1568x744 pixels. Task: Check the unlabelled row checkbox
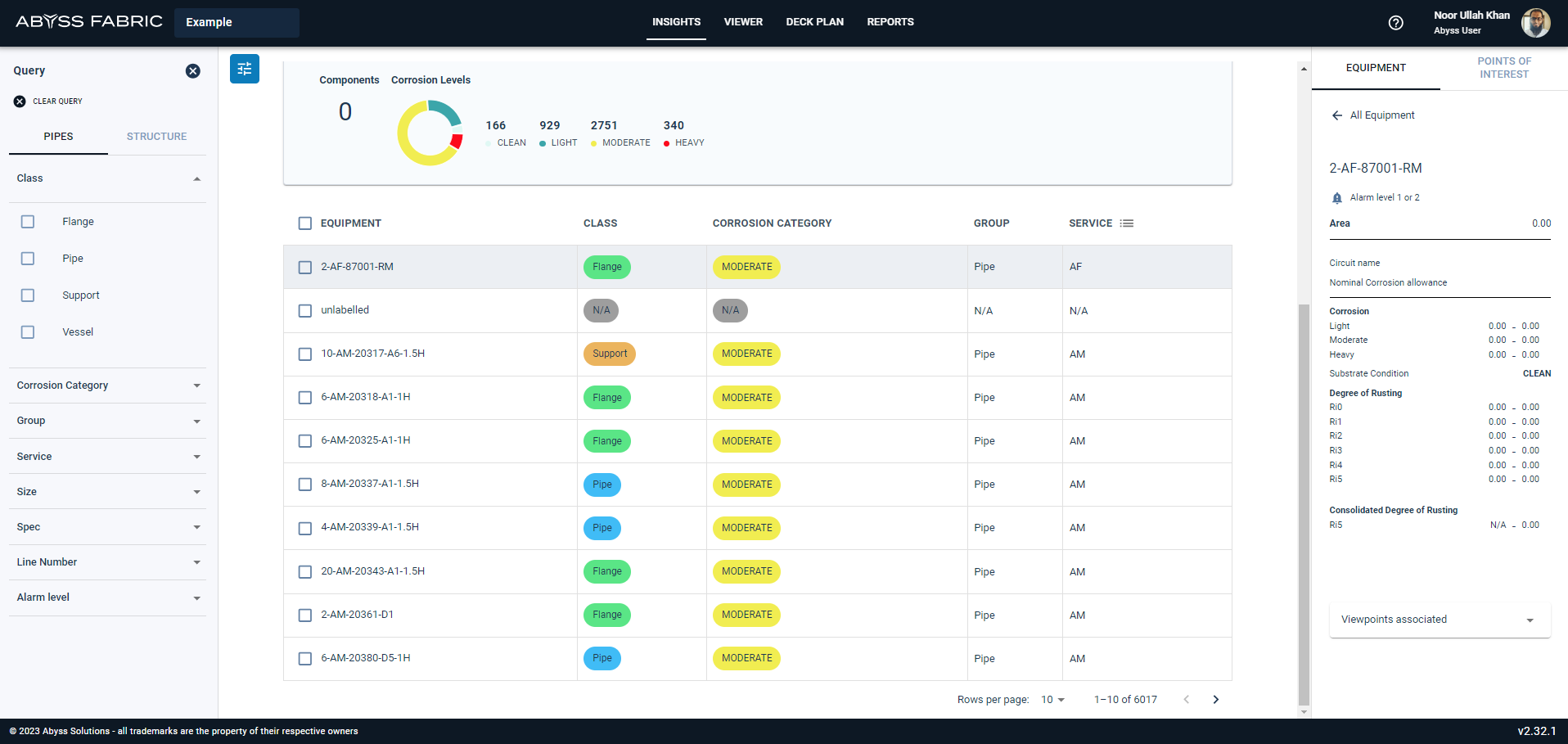(305, 311)
